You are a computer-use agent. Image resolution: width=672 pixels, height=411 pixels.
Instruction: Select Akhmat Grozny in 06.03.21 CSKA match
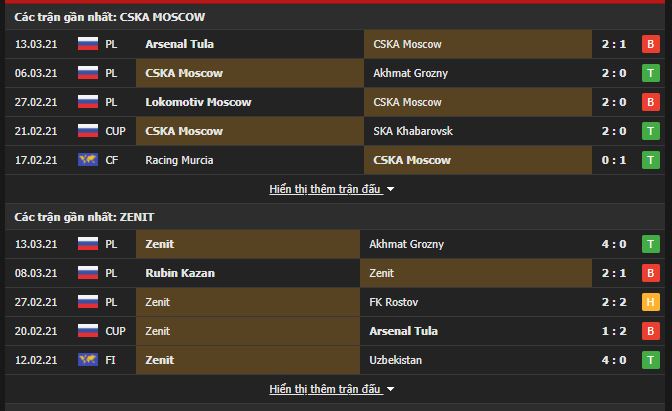pyautogui.click(x=410, y=73)
